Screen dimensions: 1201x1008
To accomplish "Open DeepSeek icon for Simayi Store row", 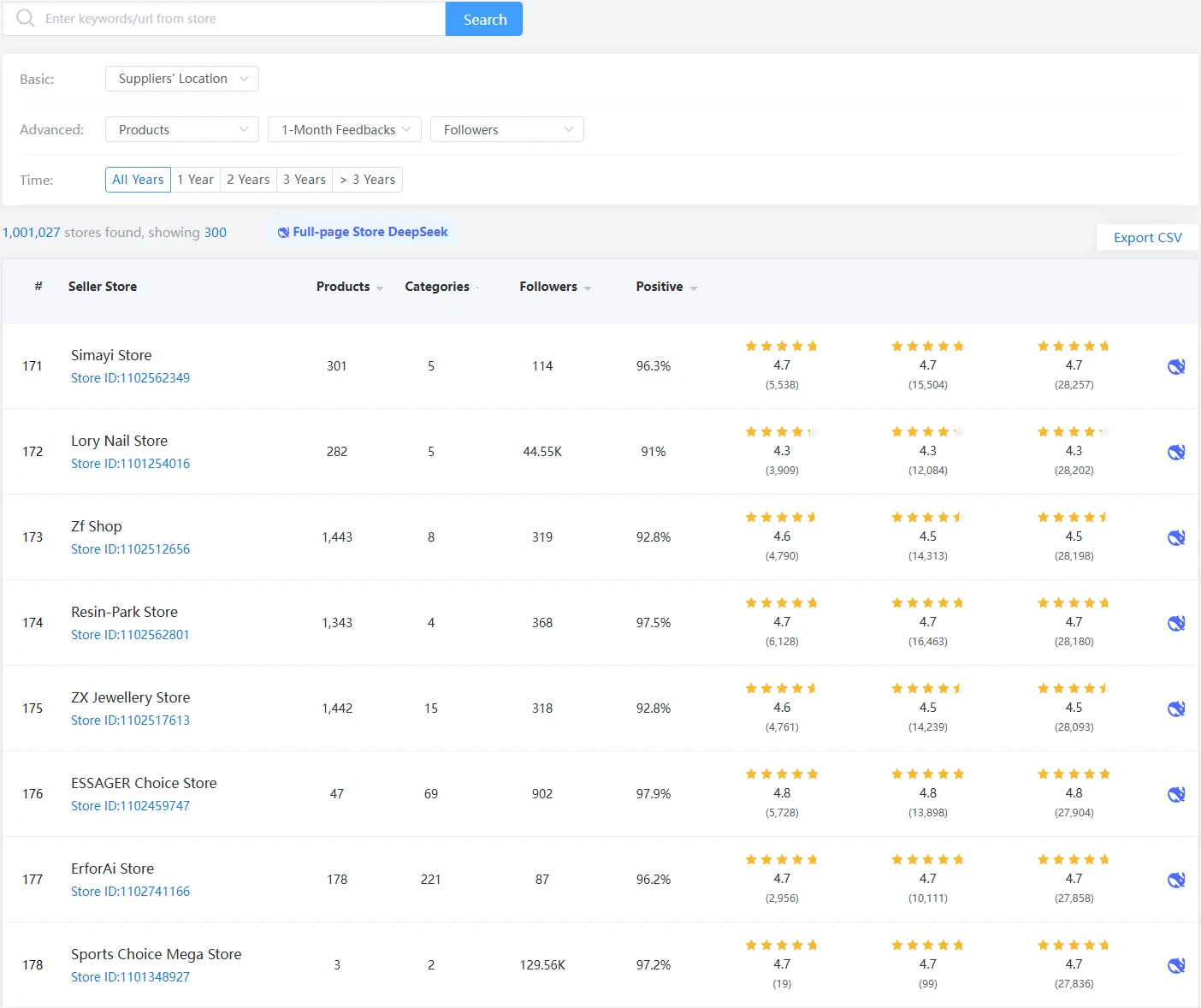I will 1176,366.
